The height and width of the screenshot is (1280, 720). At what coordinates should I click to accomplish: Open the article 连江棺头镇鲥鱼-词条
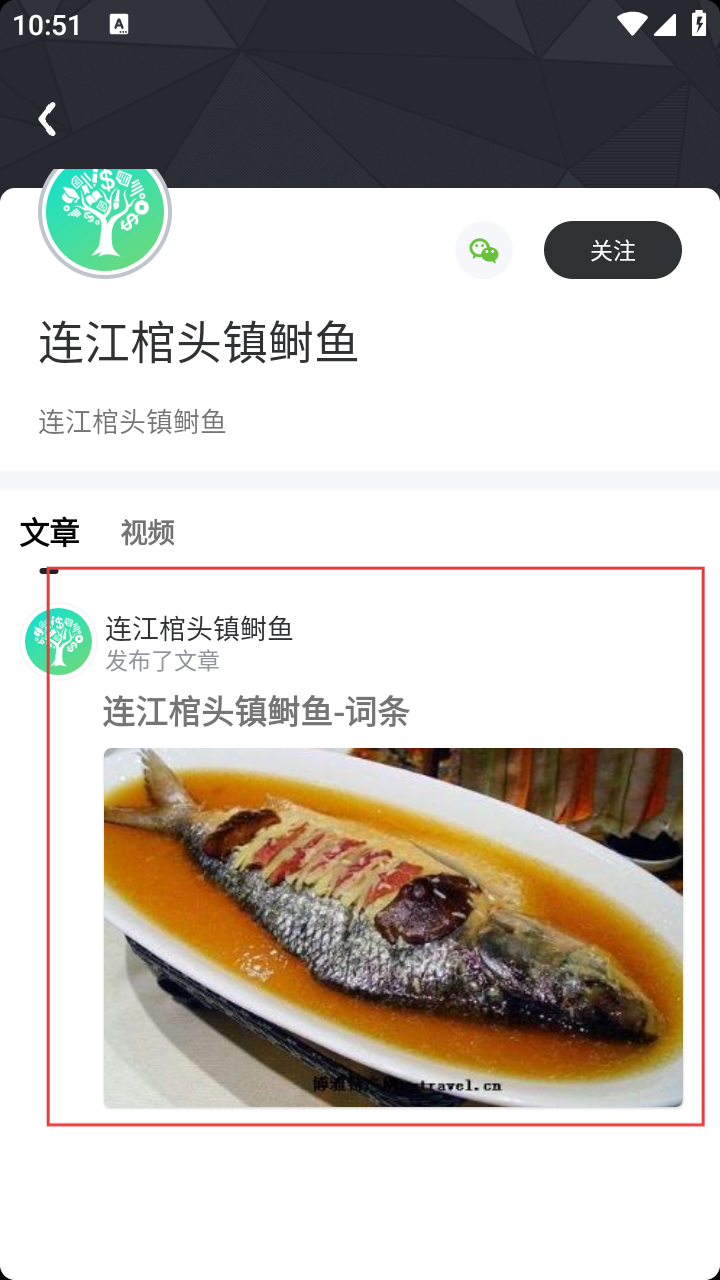point(256,713)
